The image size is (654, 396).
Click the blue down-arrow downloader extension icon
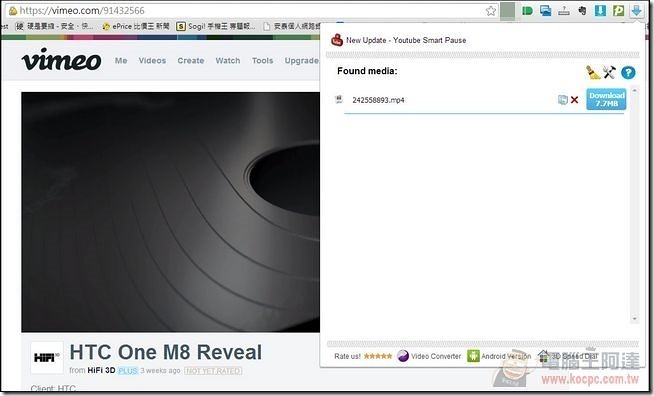[636, 10]
